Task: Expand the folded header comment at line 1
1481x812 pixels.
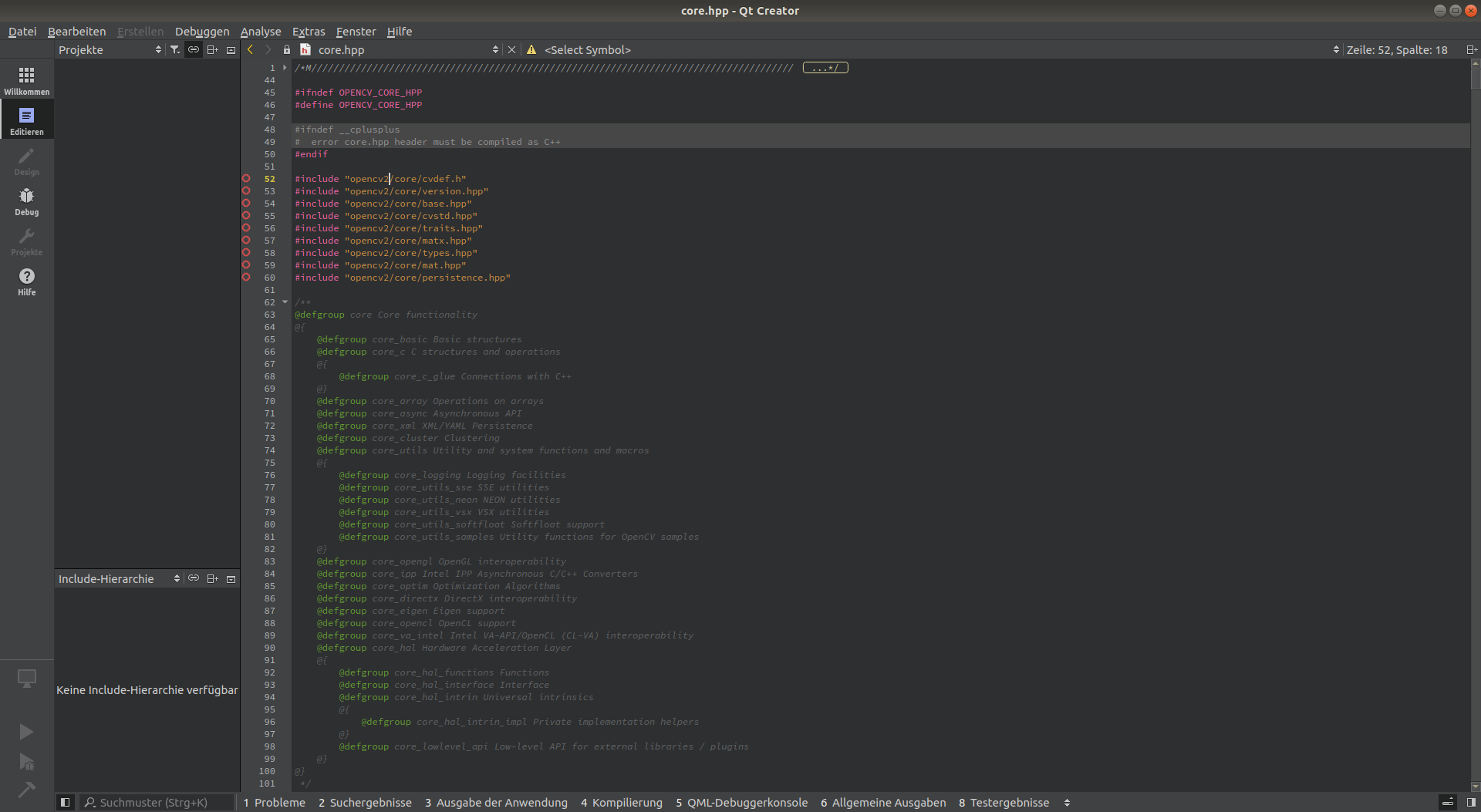Action: (x=285, y=68)
